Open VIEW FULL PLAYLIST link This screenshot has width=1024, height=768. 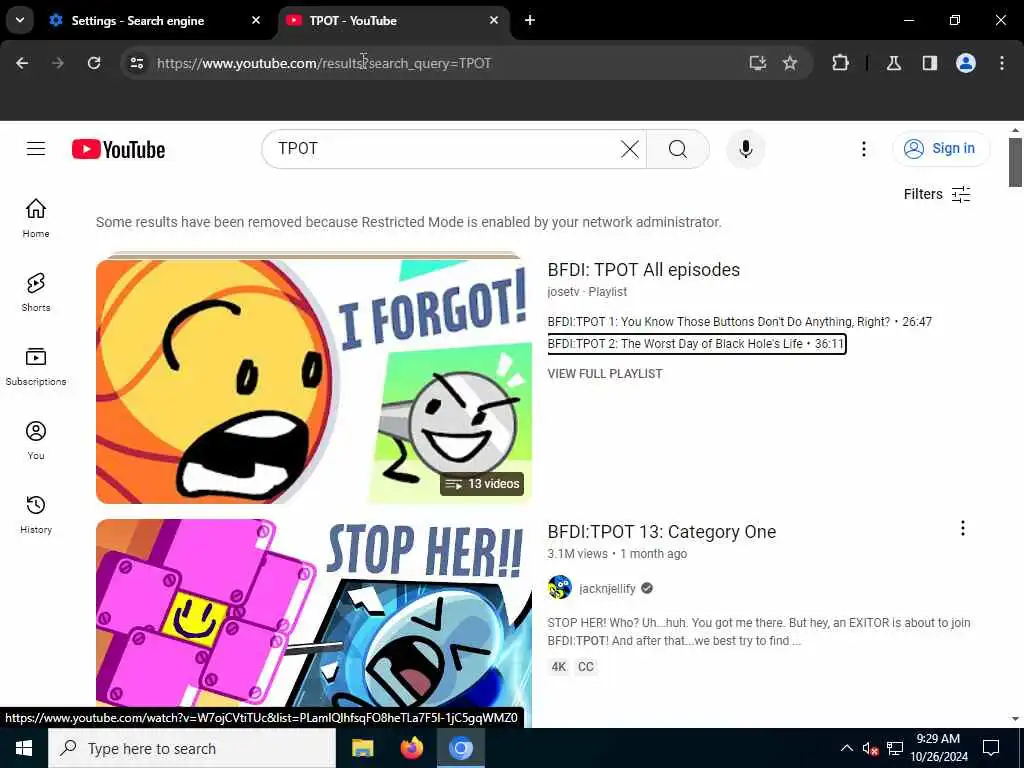point(605,374)
